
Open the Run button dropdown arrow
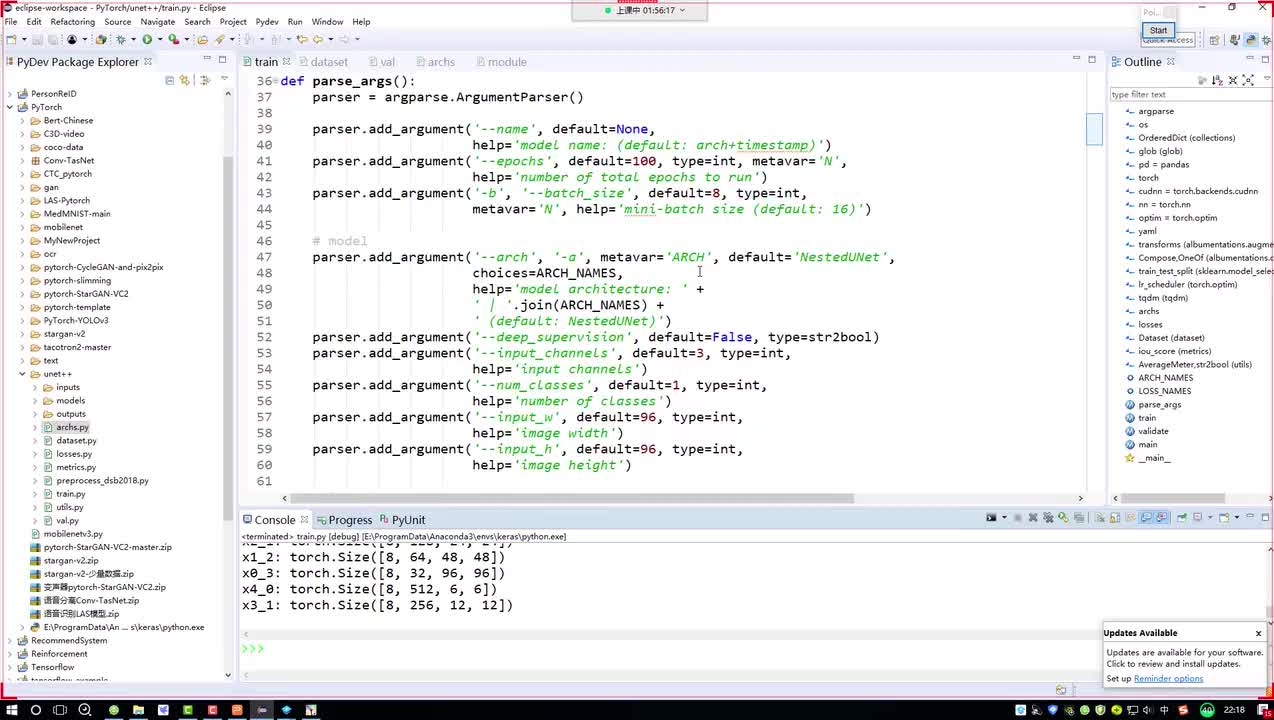pyautogui.click(x=160, y=39)
